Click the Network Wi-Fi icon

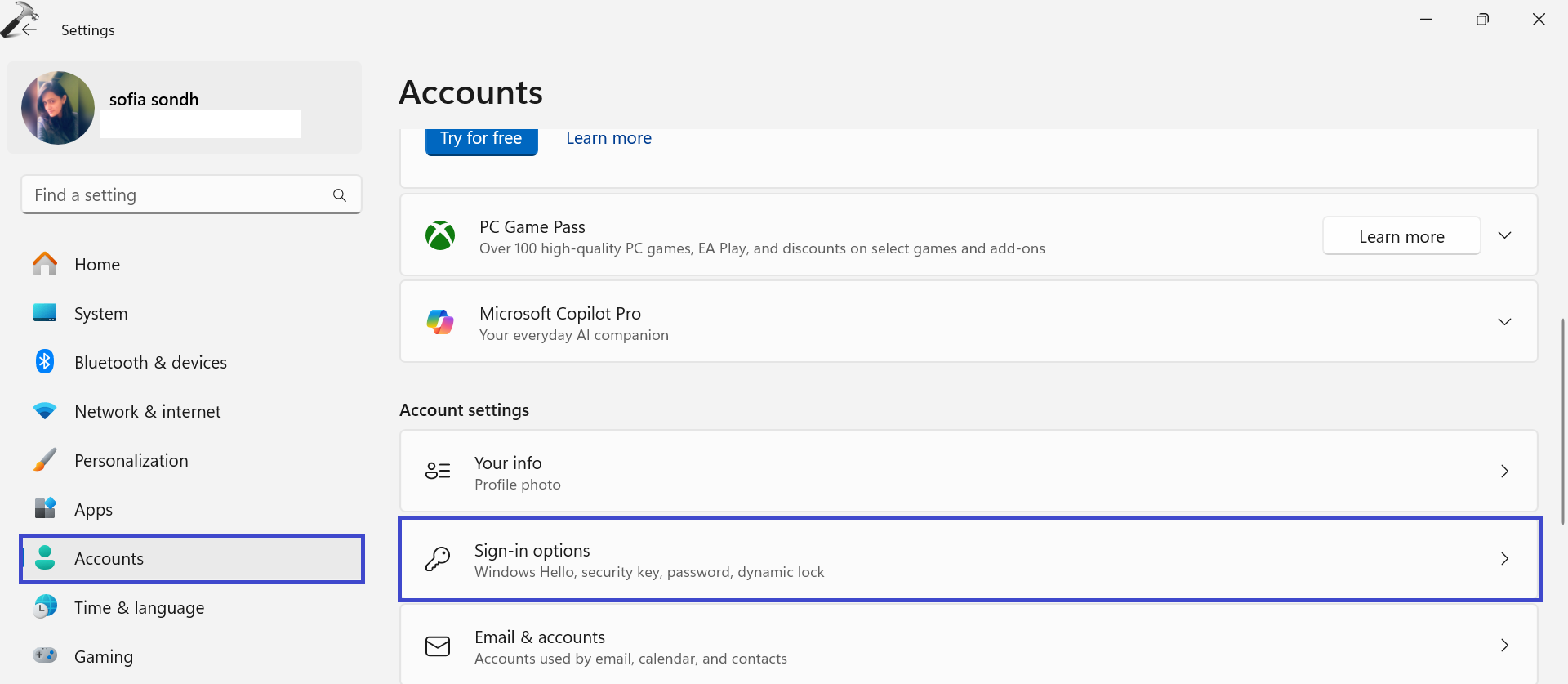click(x=45, y=411)
